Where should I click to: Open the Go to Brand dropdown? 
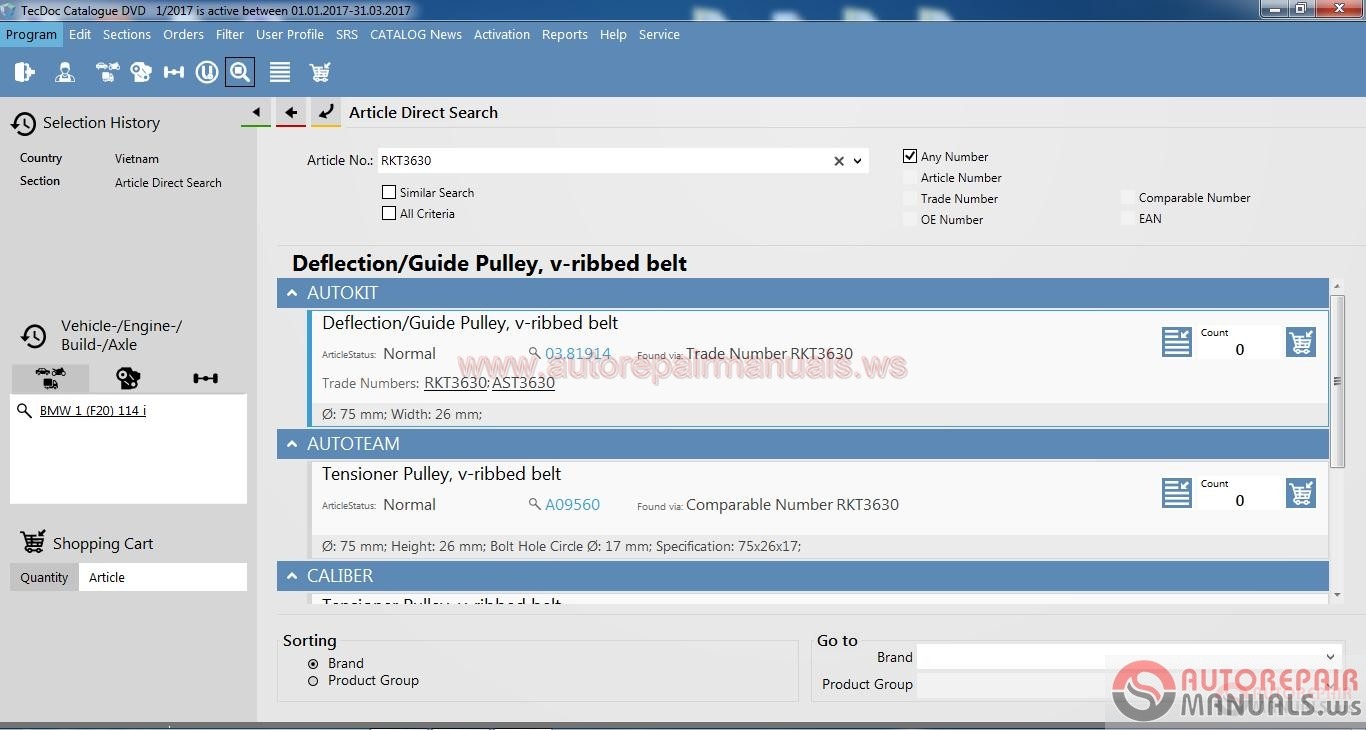(1330, 657)
